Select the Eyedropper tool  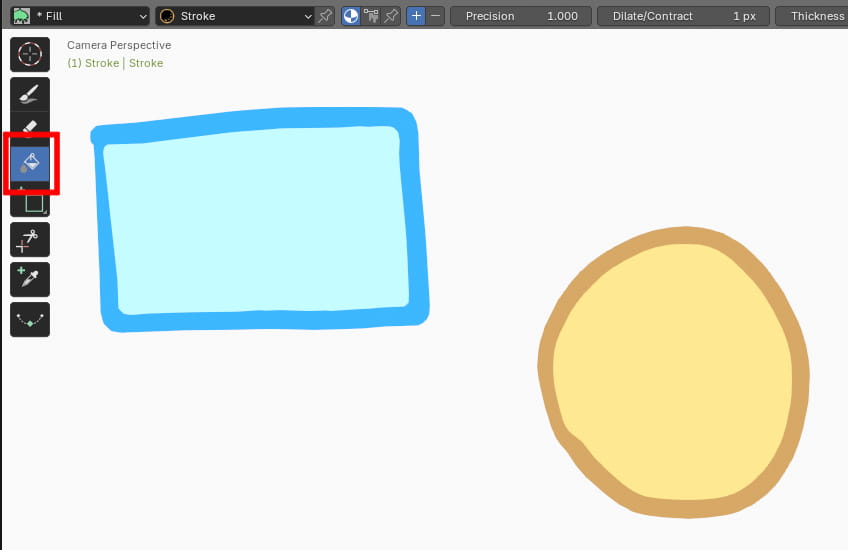click(30, 279)
